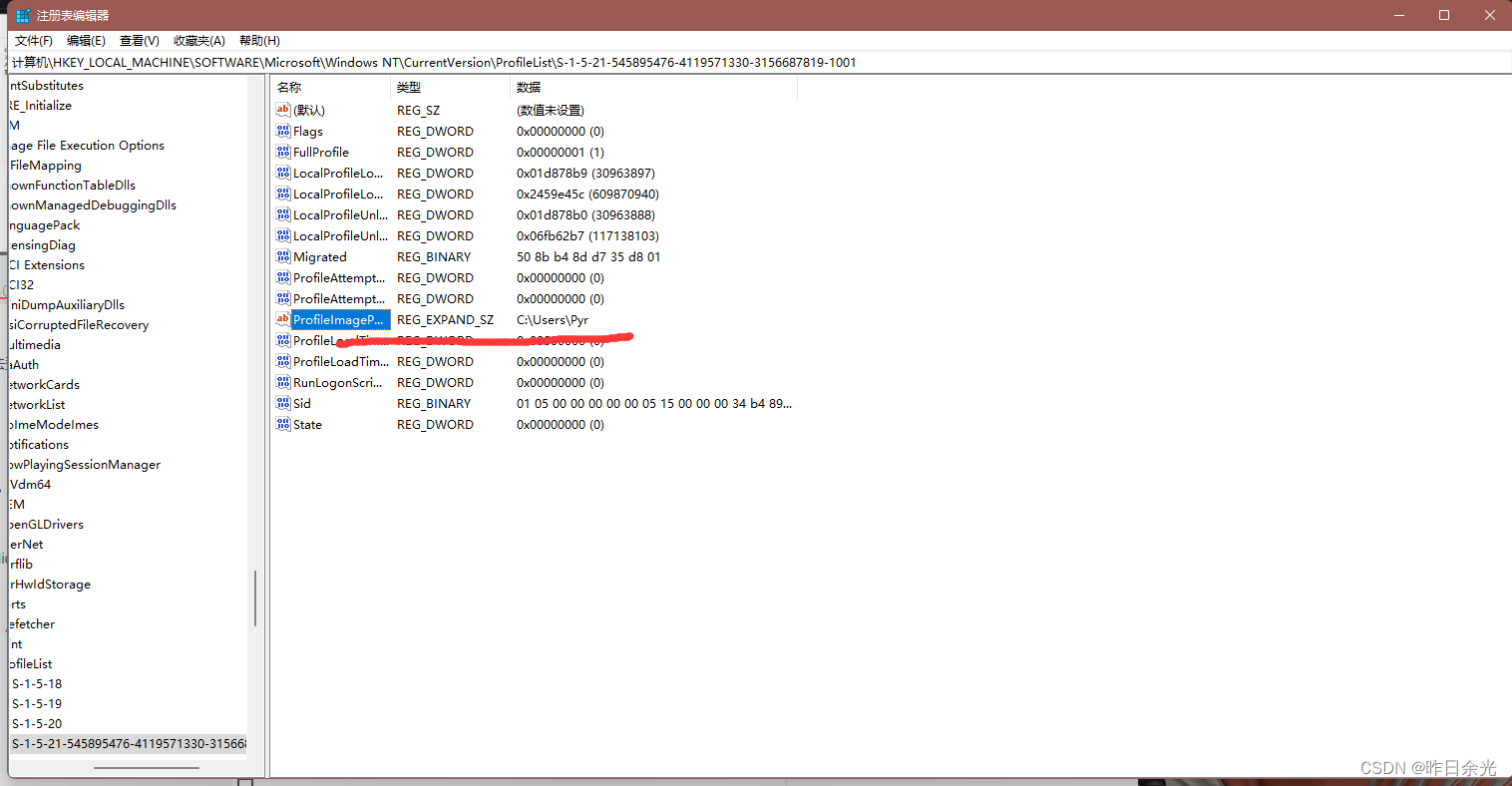Viewport: 1512px width, 786px height.
Task: Select the ProfileList tree key
Action: click(x=31, y=664)
